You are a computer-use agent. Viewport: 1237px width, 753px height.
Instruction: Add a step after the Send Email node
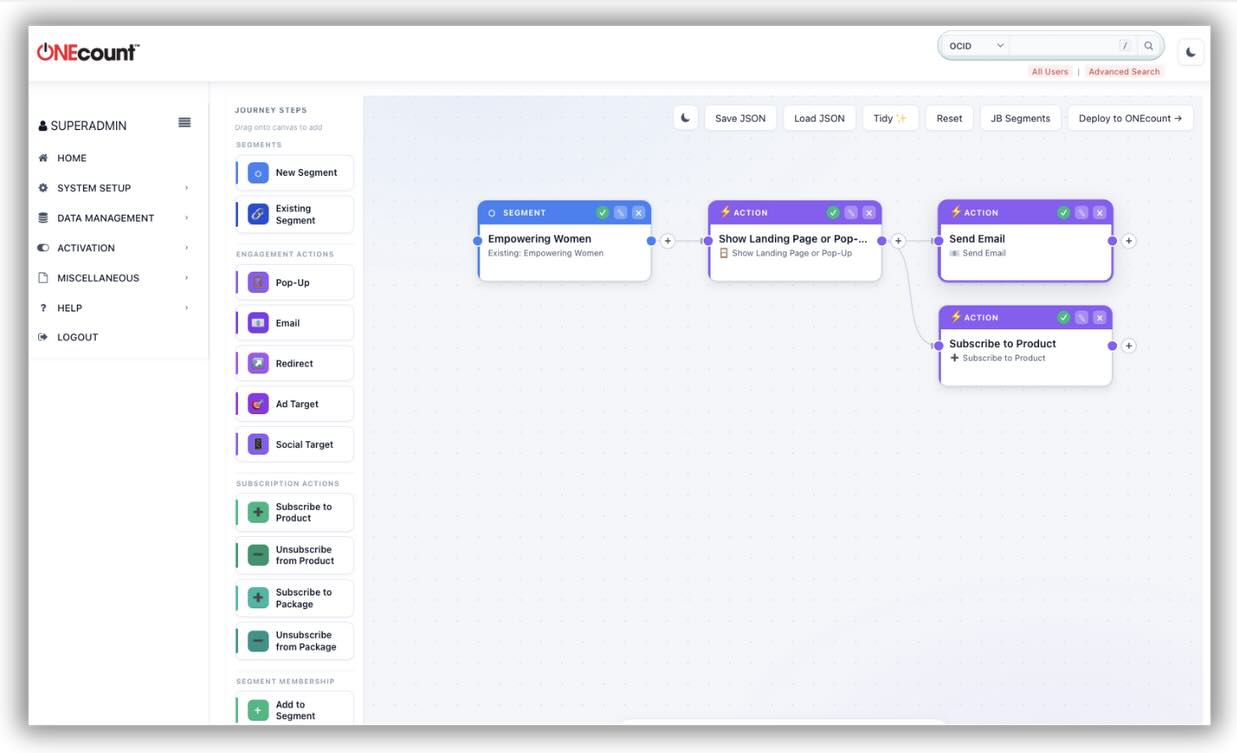[x=1129, y=241]
